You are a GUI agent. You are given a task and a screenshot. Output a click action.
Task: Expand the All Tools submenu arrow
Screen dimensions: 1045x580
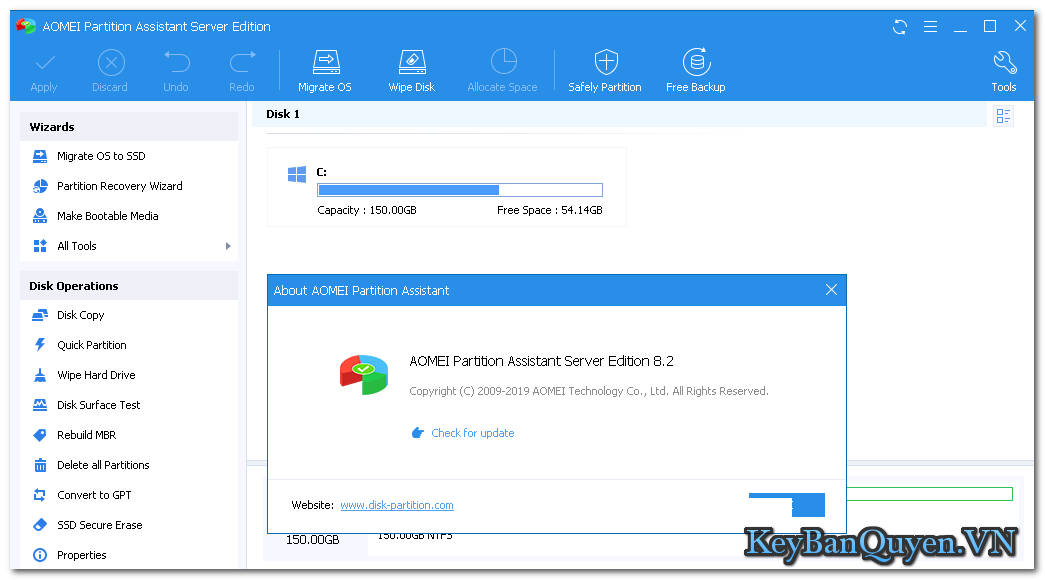click(x=228, y=246)
